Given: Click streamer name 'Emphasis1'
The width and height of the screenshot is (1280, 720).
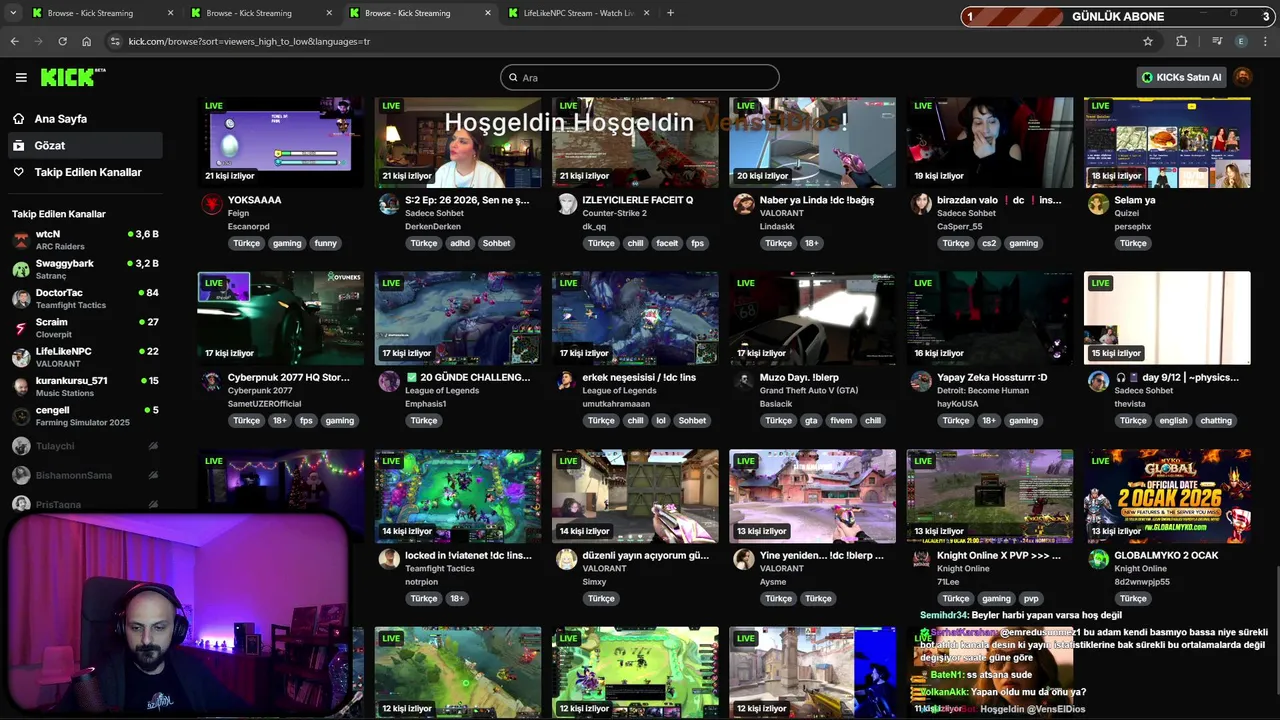Looking at the screenshot, I should [x=425, y=404].
